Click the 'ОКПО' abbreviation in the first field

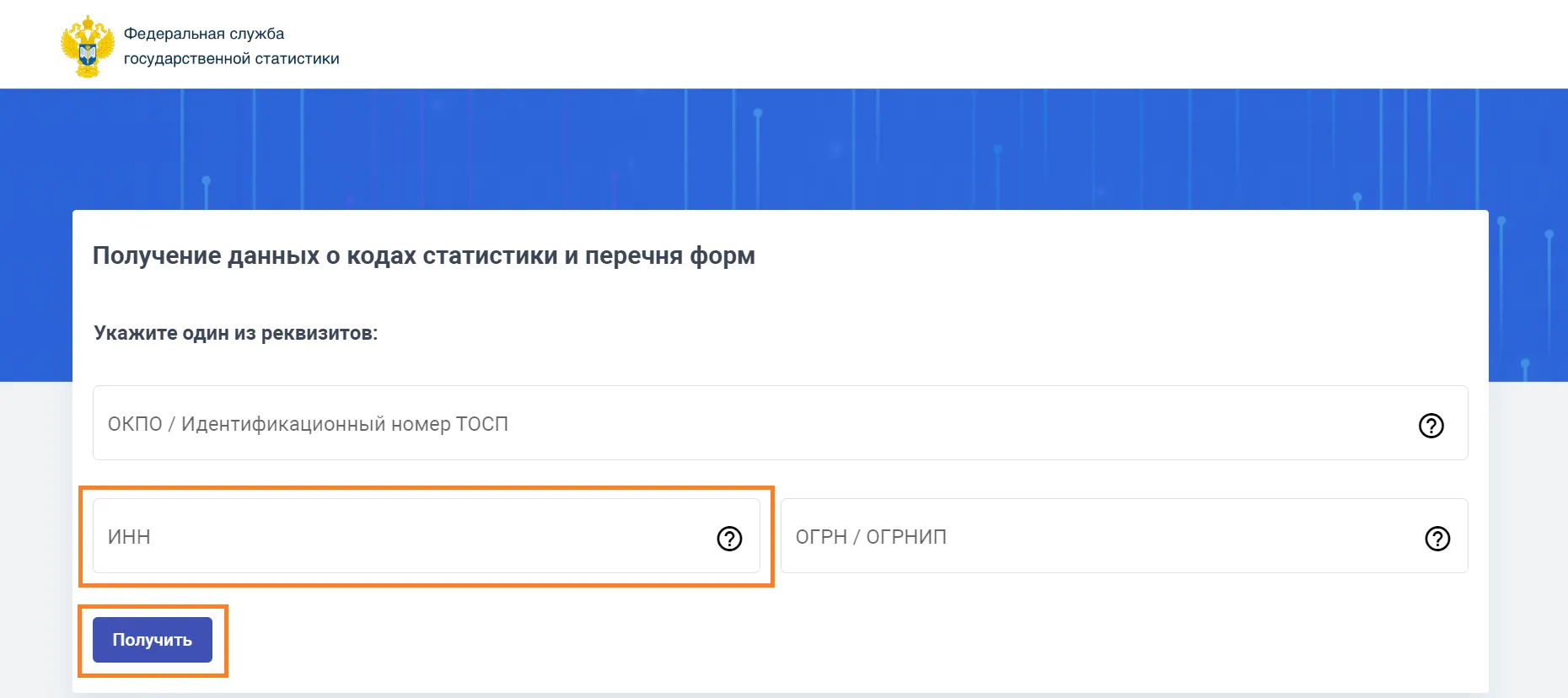tap(135, 424)
